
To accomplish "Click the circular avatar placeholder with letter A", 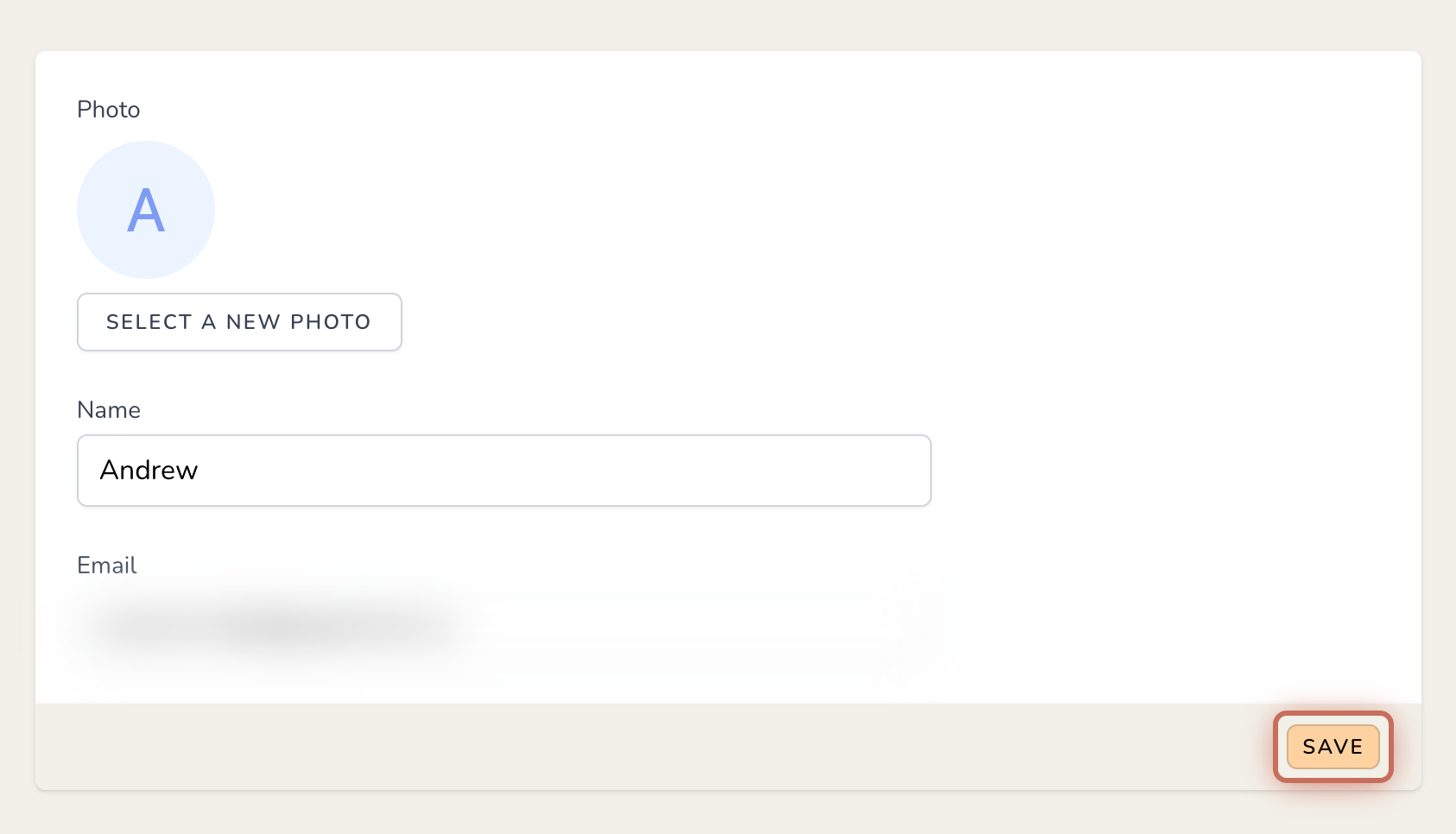I will click(146, 210).
